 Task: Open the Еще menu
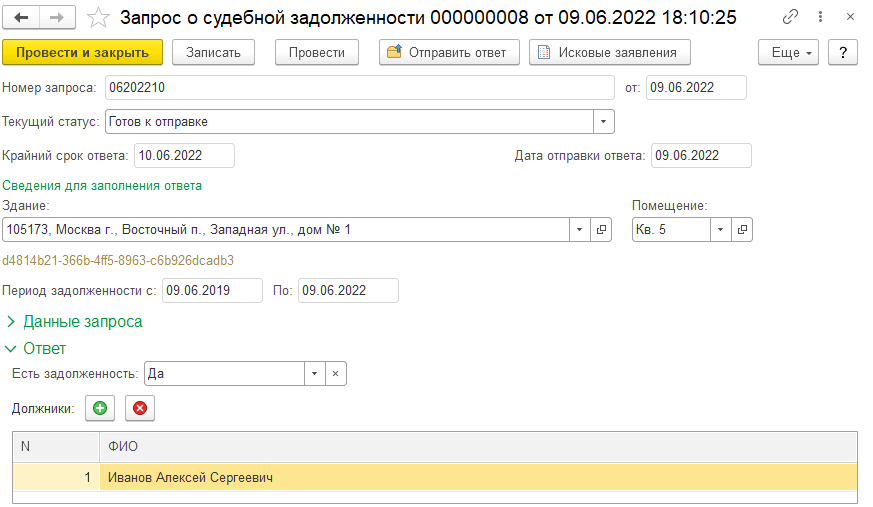789,53
